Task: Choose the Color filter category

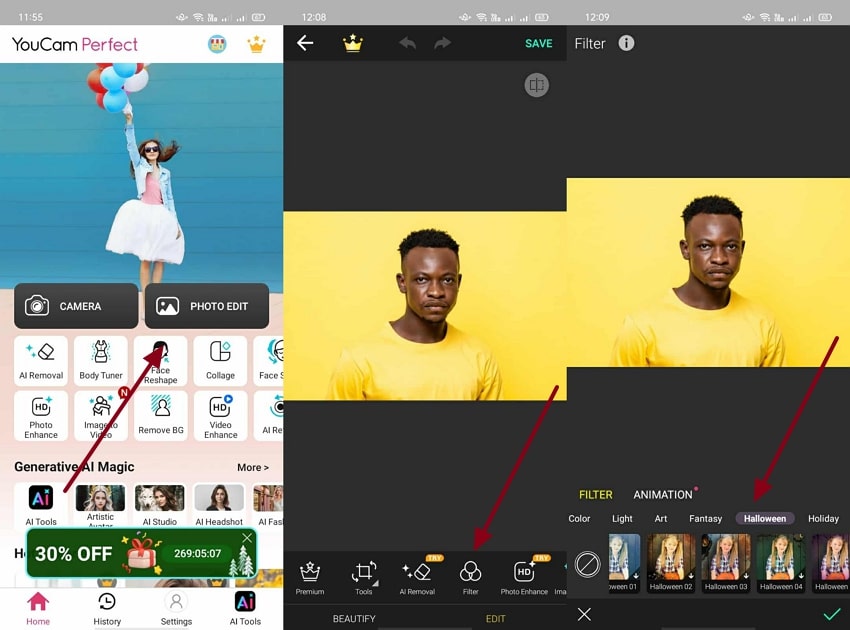Action: click(x=579, y=519)
